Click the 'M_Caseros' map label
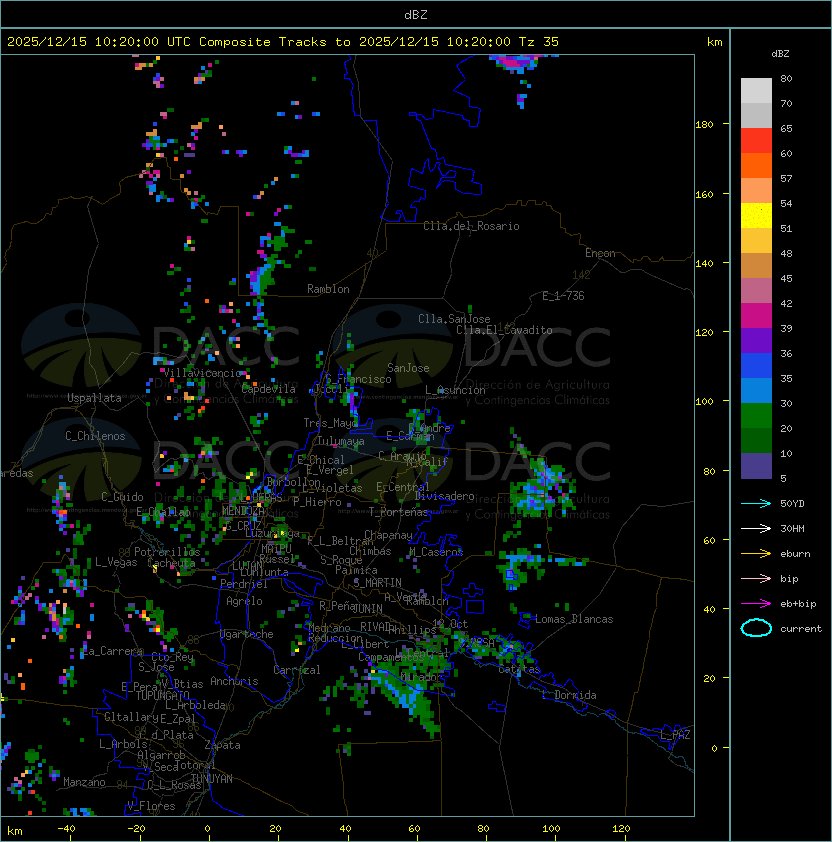832x842 pixels. click(436, 551)
